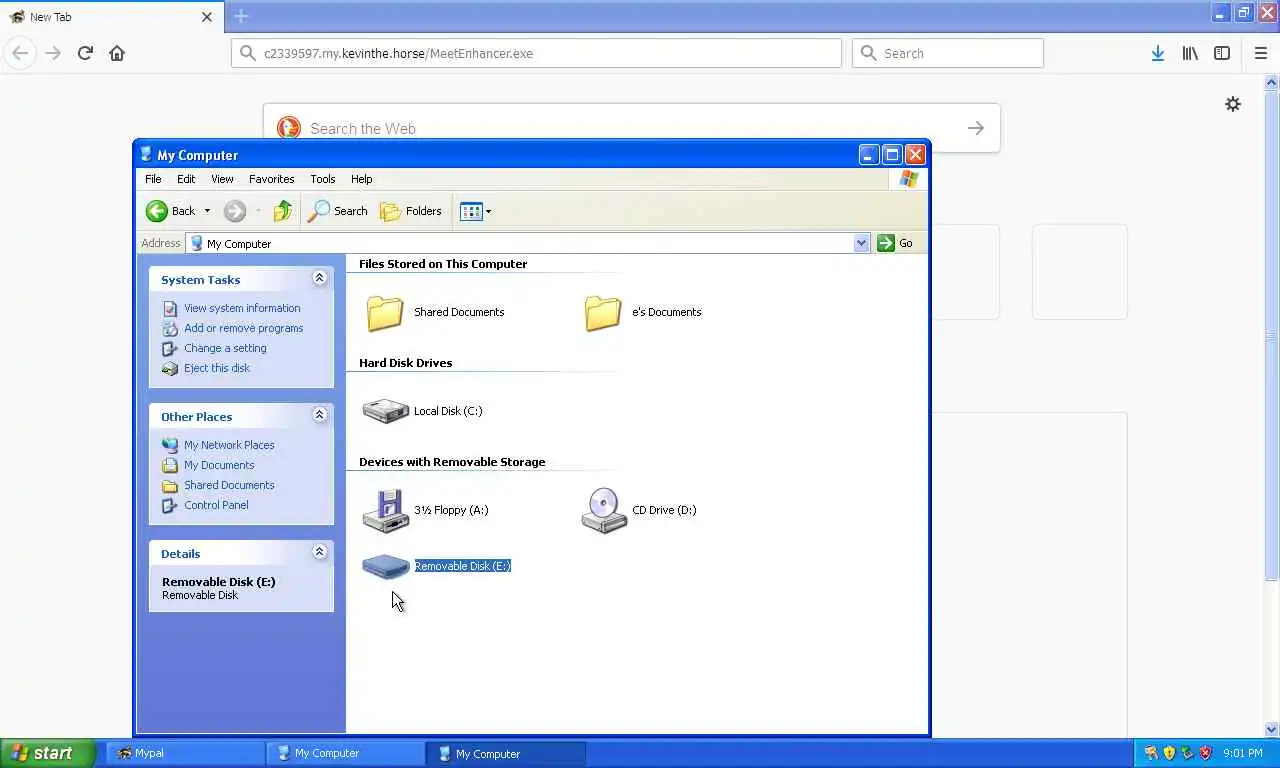Open the View menu
This screenshot has width=1280, height=768.
222,179
